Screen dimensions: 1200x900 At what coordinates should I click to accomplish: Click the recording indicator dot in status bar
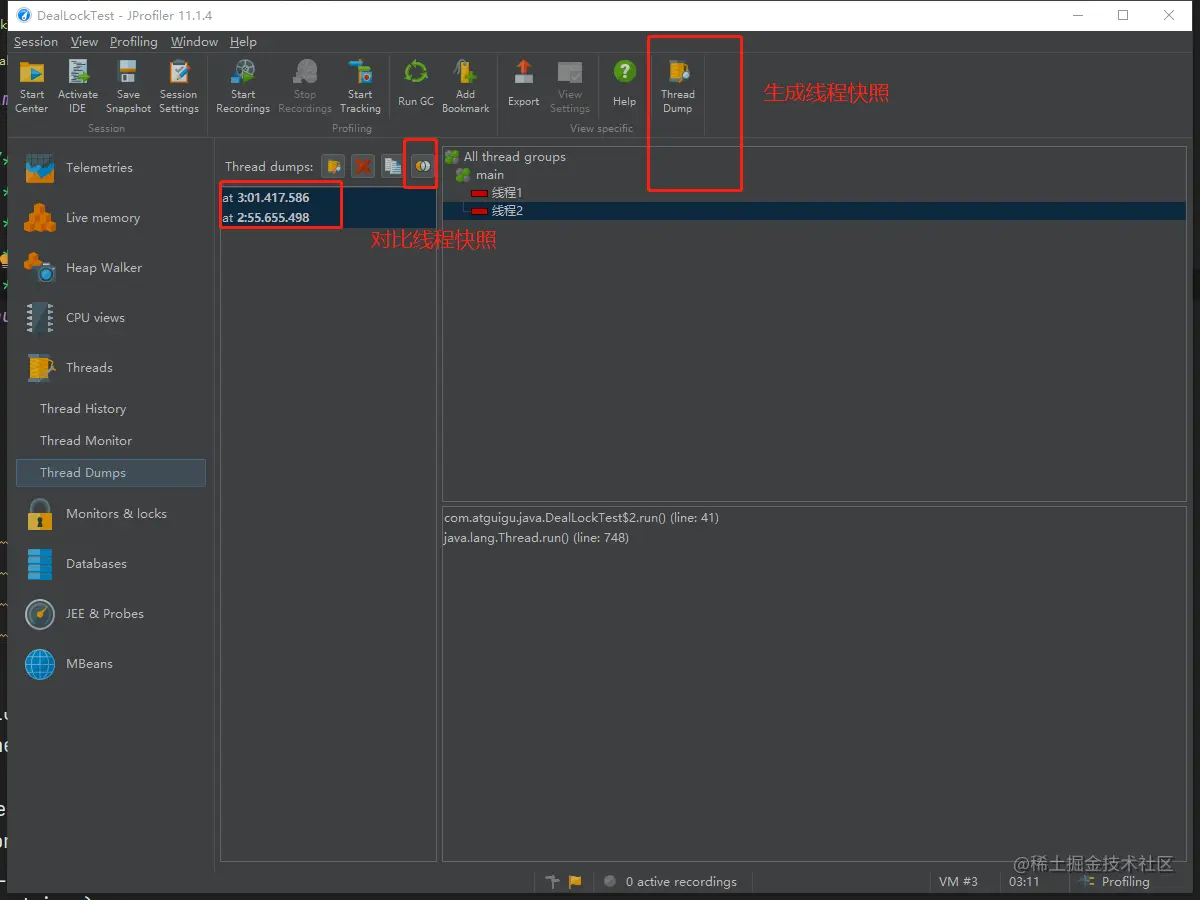click(x=610, y=881)
